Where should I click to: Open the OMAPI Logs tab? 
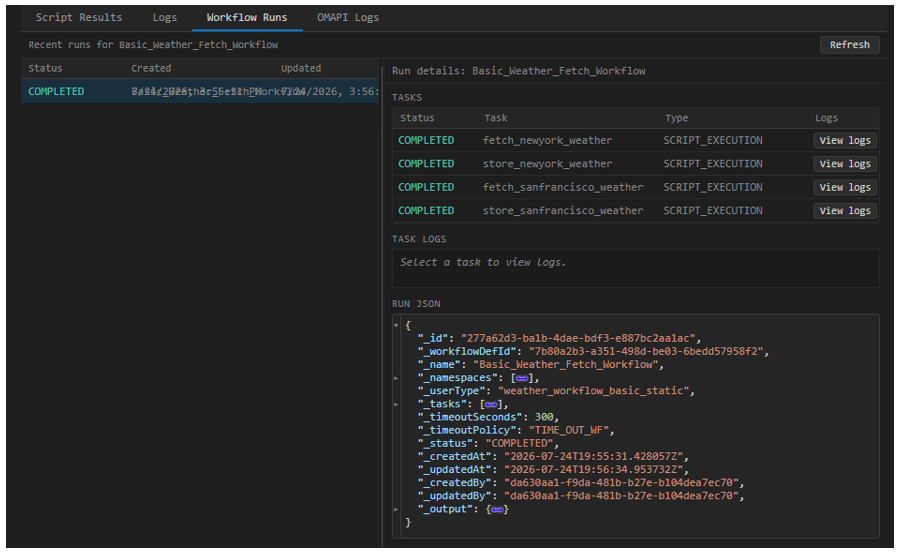(x=348, y=17)
